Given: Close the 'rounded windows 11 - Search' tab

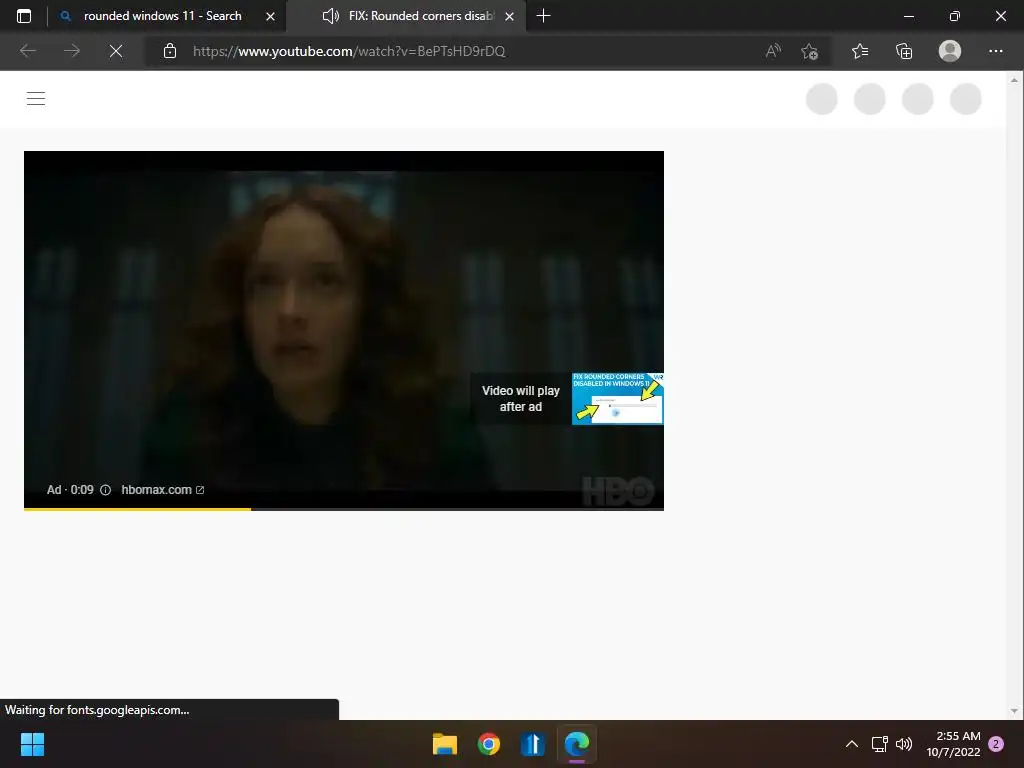Looking at the screenshot, I should pos(270,16).
